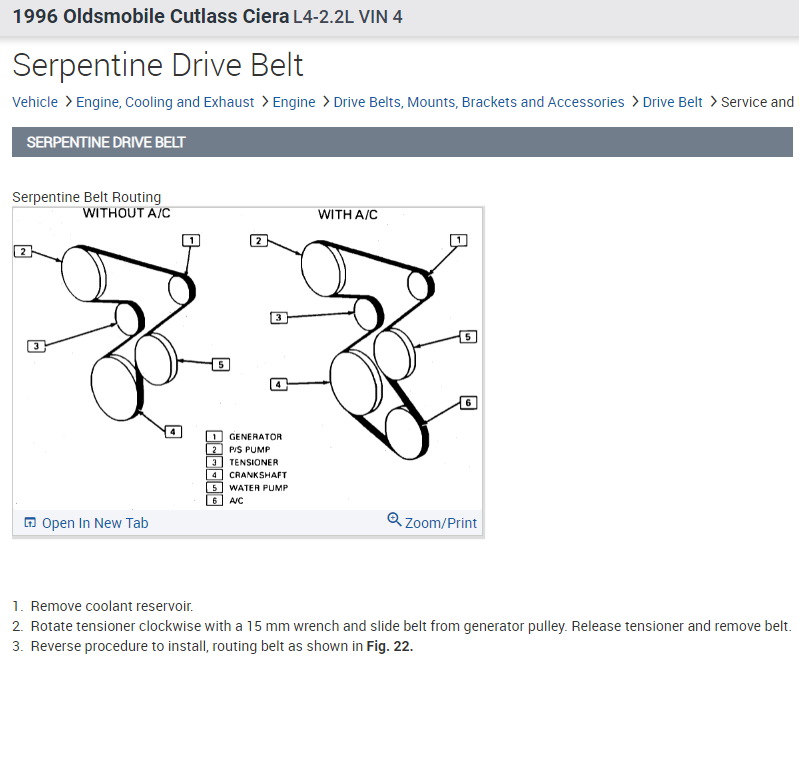
Task: Click the Zoom/Print link
Action: click(440, 523)
